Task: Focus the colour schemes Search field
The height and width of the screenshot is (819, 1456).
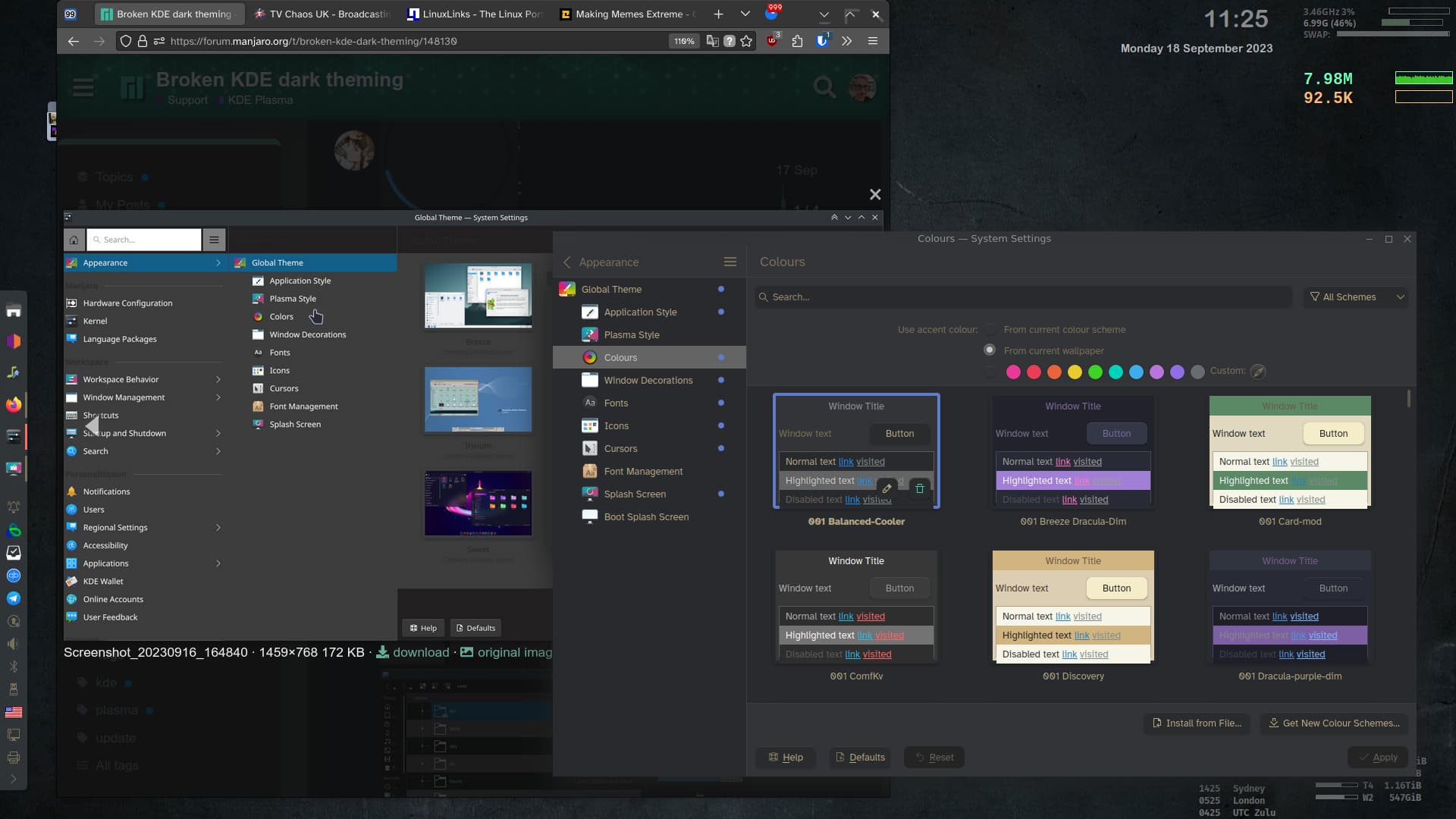Action: [x=1023, y=297]
